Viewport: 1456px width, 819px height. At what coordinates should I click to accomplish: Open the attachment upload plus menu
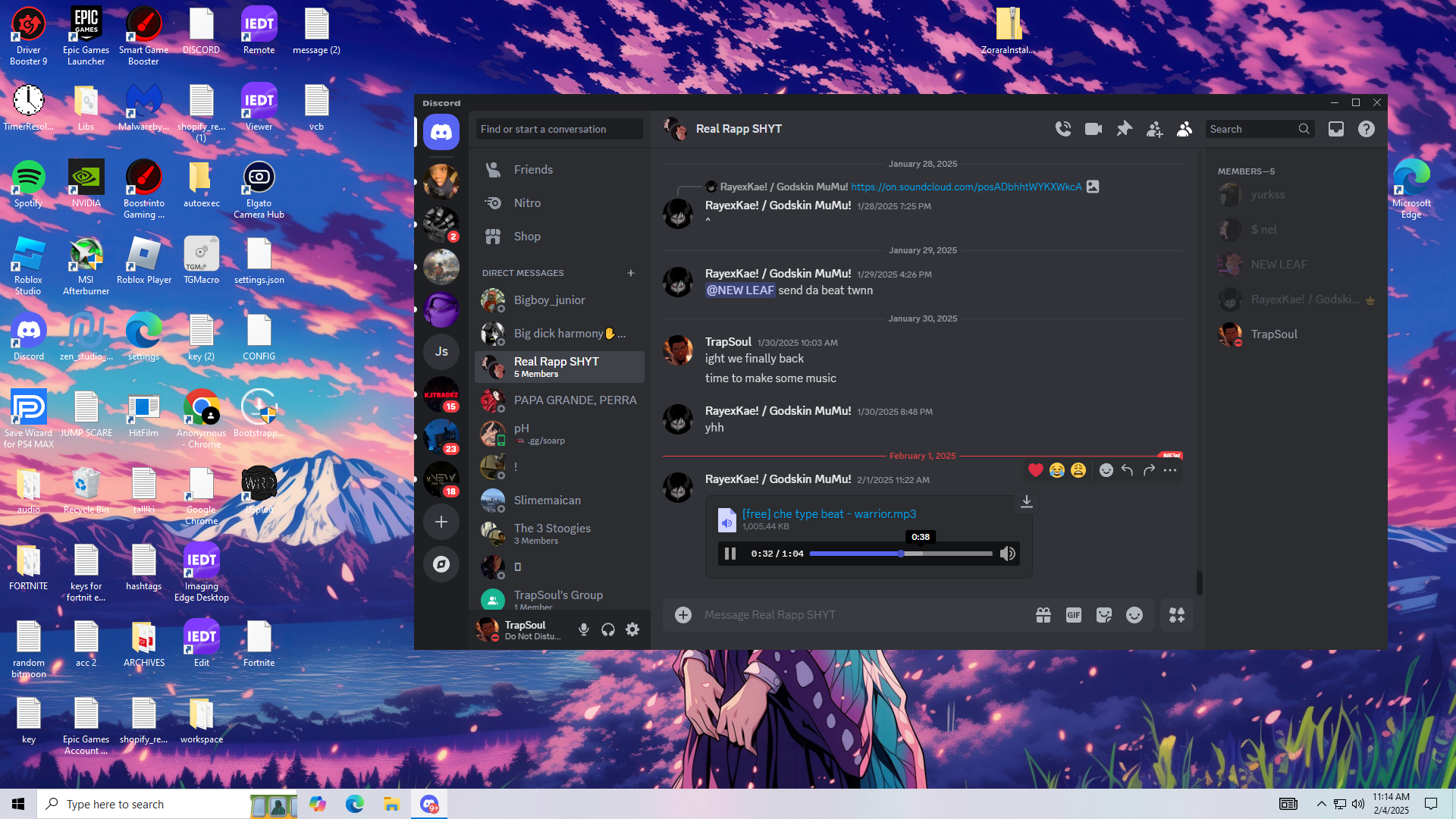pyautogui.click(x=683, y=615)
